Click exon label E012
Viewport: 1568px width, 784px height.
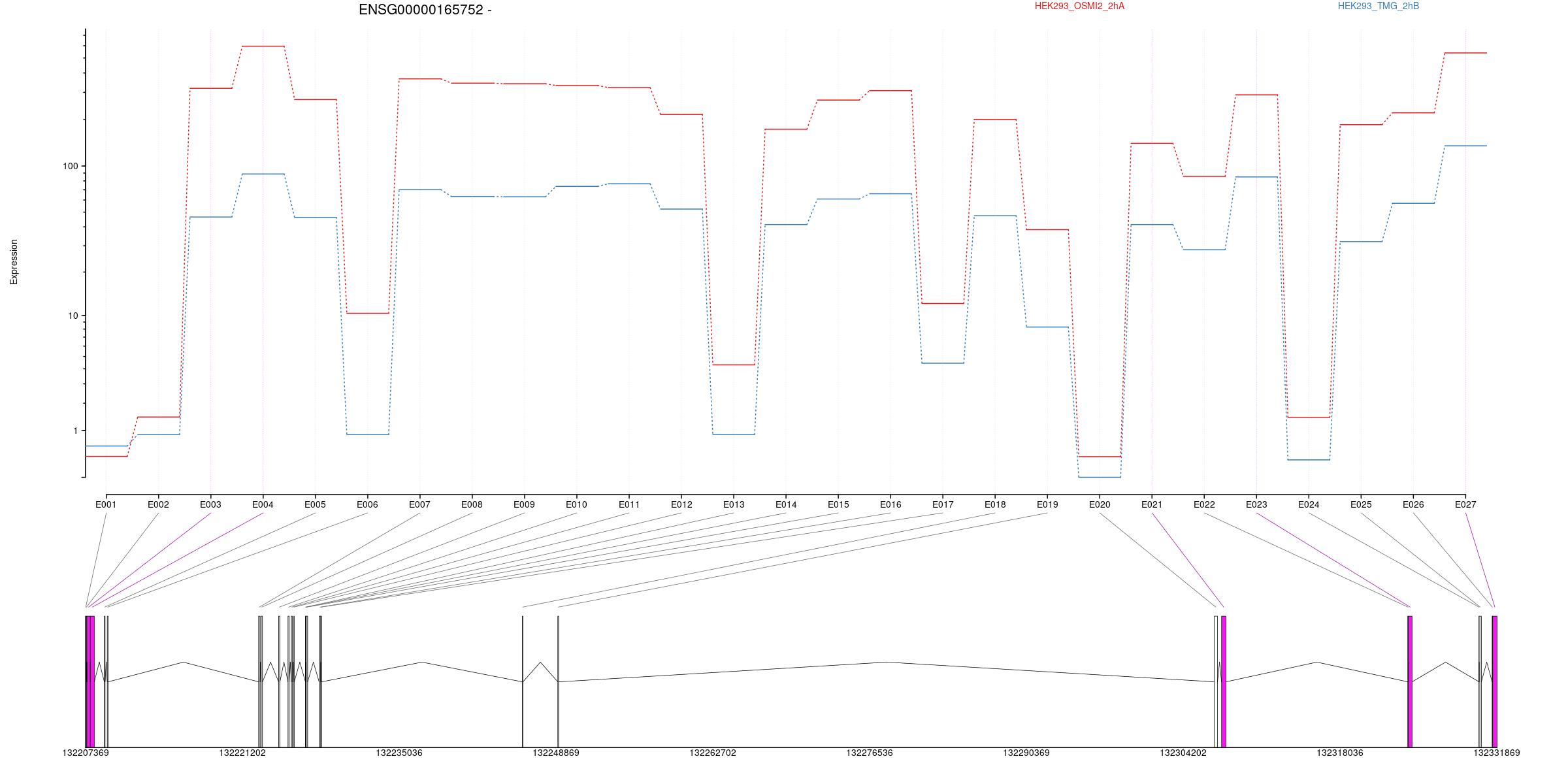coord(681,504)
